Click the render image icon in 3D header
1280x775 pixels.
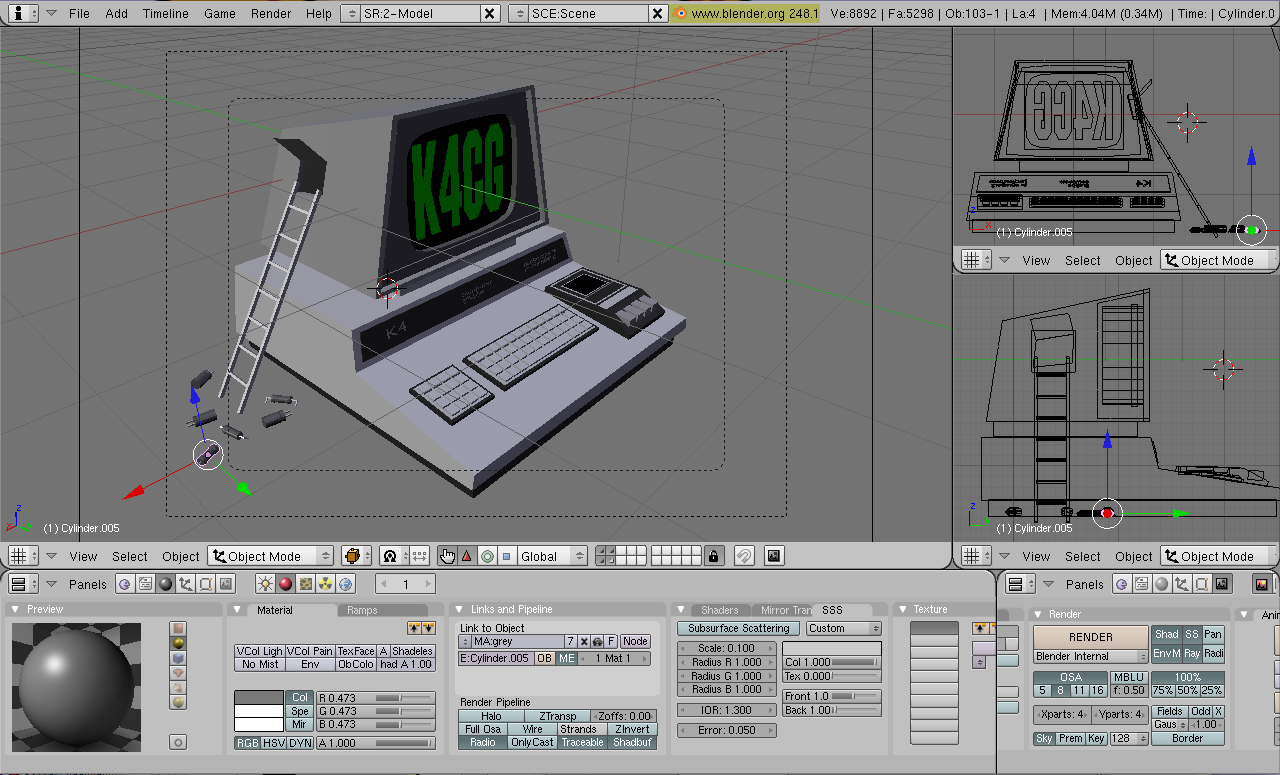(x=773, y=556)
